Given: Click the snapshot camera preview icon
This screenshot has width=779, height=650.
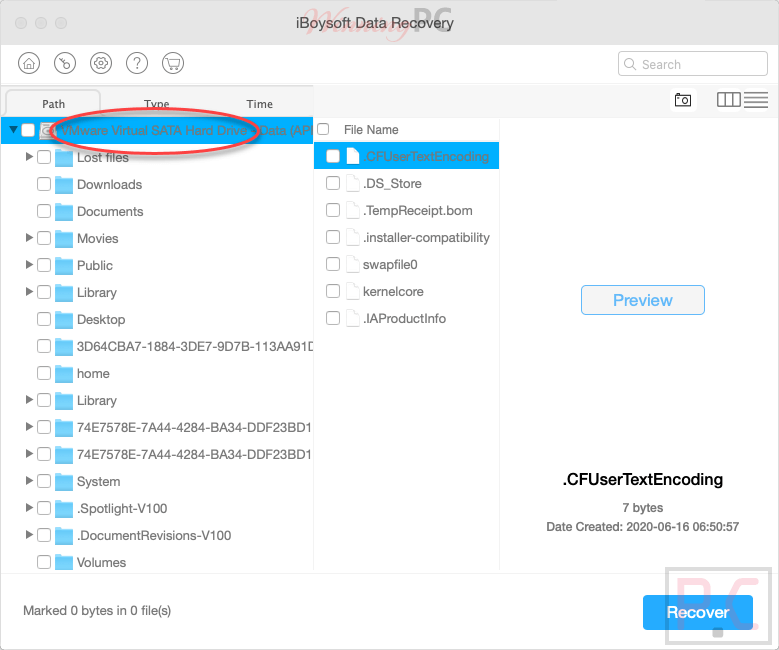Looking at the screenshot, I should pos(683,100).
